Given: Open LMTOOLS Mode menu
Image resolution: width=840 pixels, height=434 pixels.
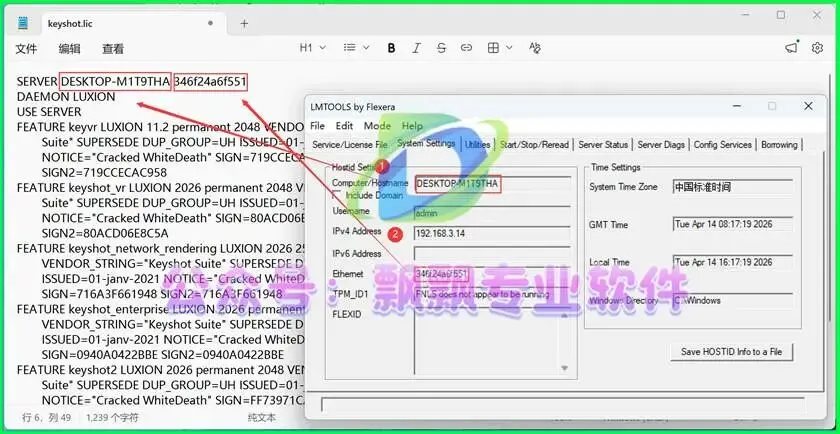Looking at the screenshot, I should tap(377, 126).
